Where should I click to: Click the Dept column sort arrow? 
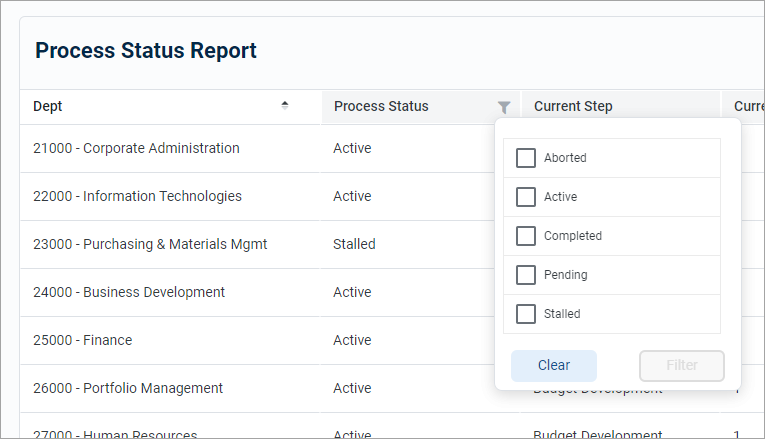point(285,105)
